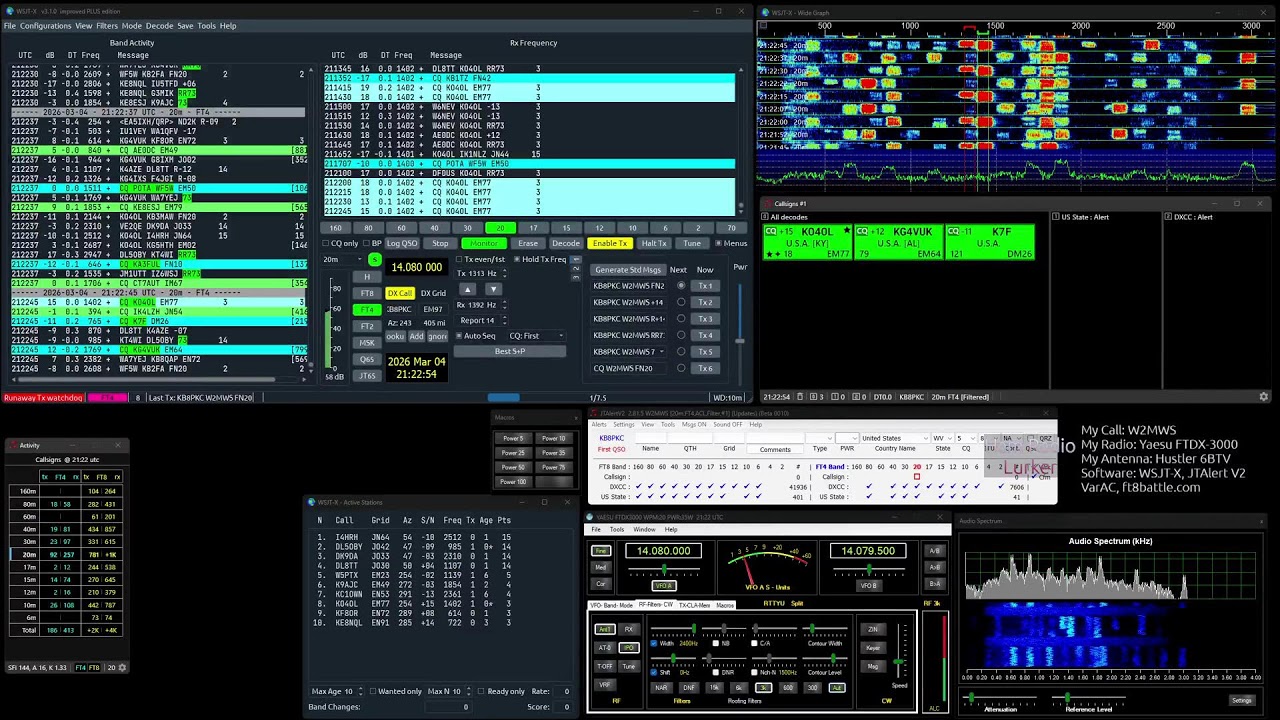Viewport: 1280px width, 720px height.
Task: Open Tools menu in Yaesu control window
Action: (x=617, y=529)
